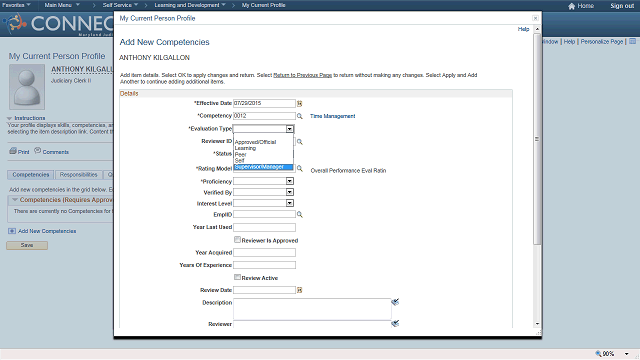Check the Reviewer Is Approved checkbox
The width and height of the screenshot is (640, 360).
237,240
